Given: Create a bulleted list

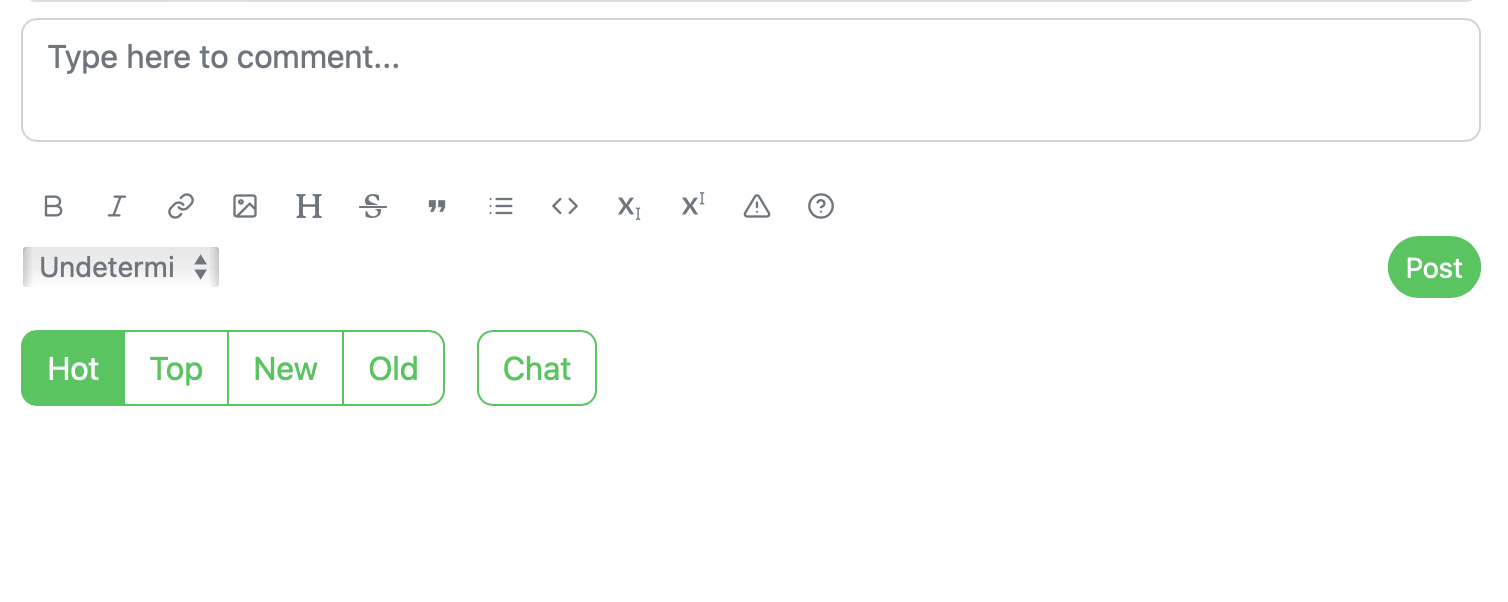Looking at the screenshot, I should click(x=501, y=207).
